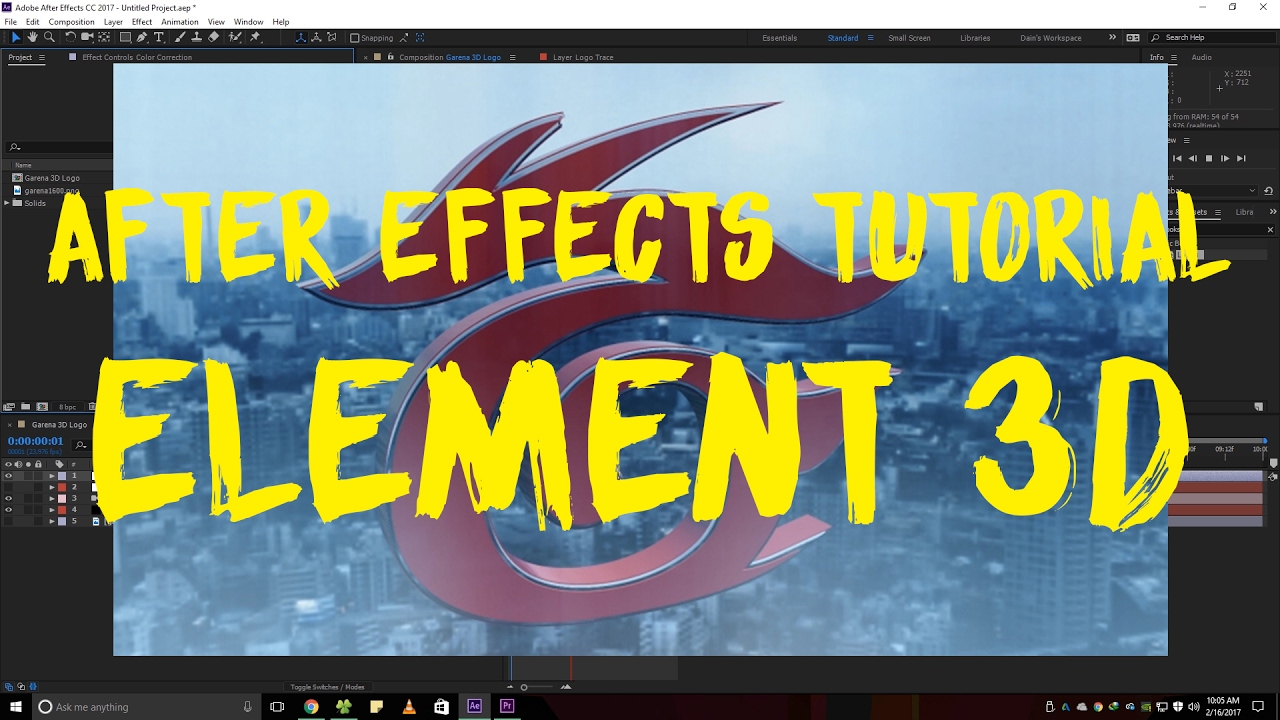
Task: Select the Rotation tool
Action: (70, 37)
